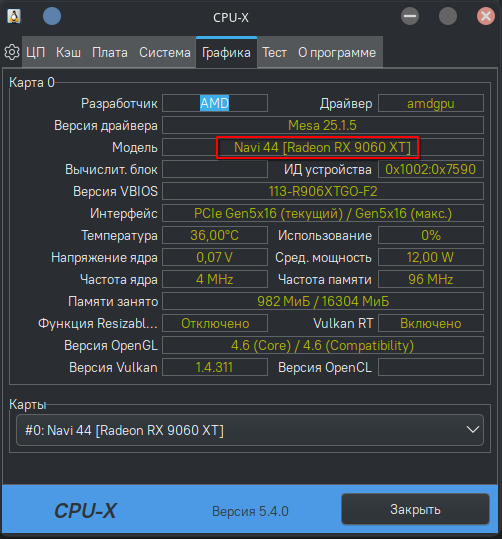Click the PCIe Gen5x16 interface value

pyautogui.click(x=323, y=213)
